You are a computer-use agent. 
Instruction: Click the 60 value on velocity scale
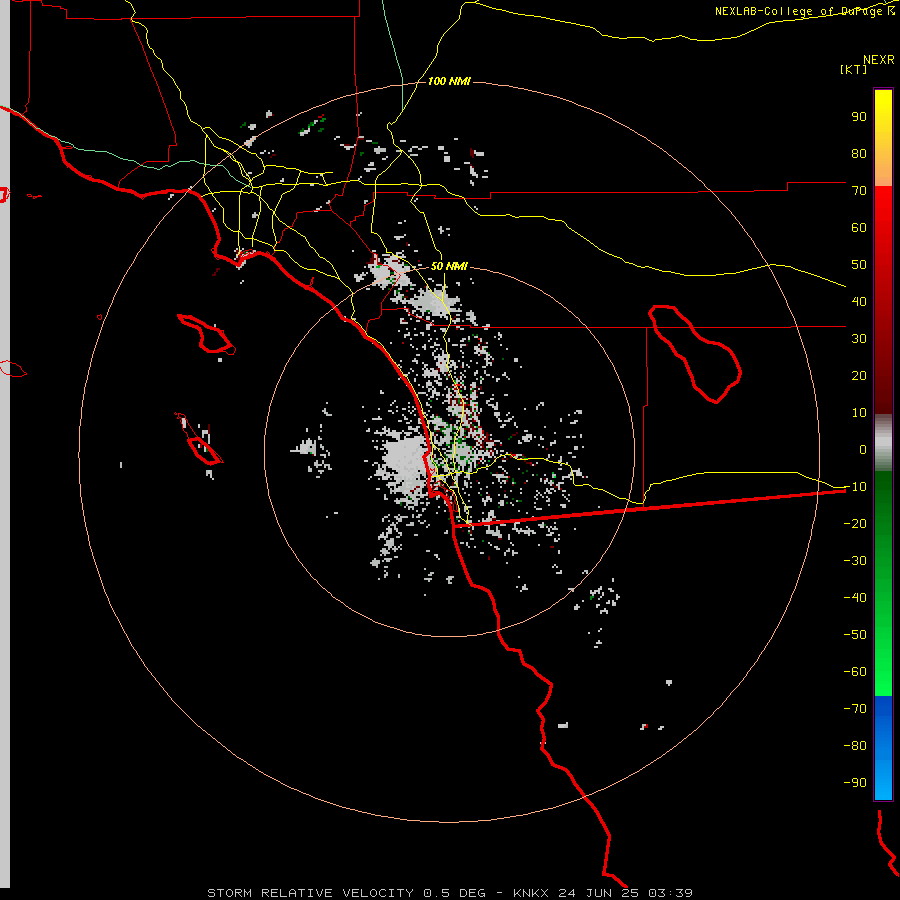point(859,228)
